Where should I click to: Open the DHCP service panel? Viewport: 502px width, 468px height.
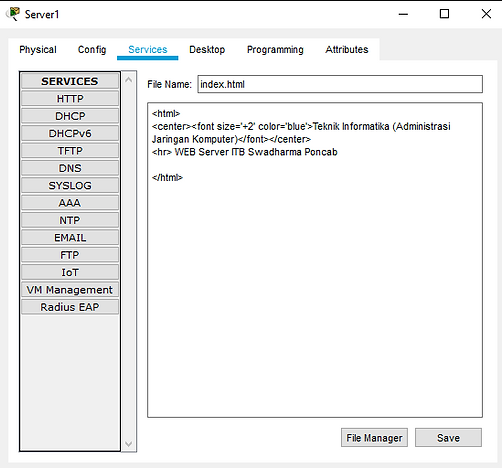[70, 116]
